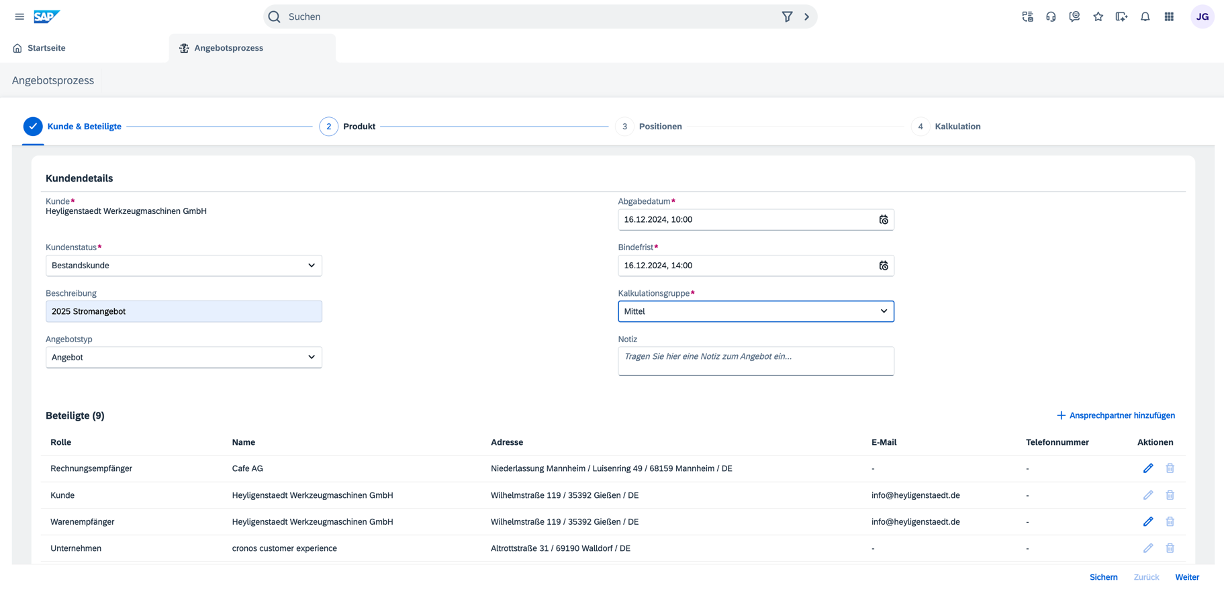1224x598 pixels.
Task: Open the Abgabedatum calendar picker
Action: click(883, 220)
